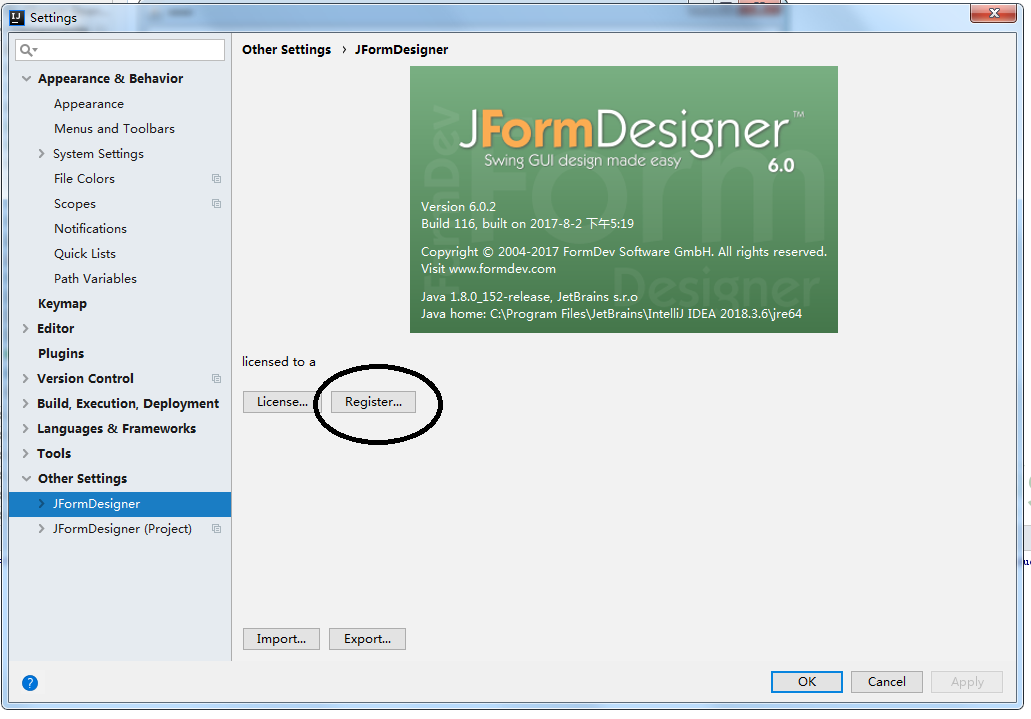Collapse the Appearance & Behavior section
Screen dimensions: 1031x719
point(26,78)
